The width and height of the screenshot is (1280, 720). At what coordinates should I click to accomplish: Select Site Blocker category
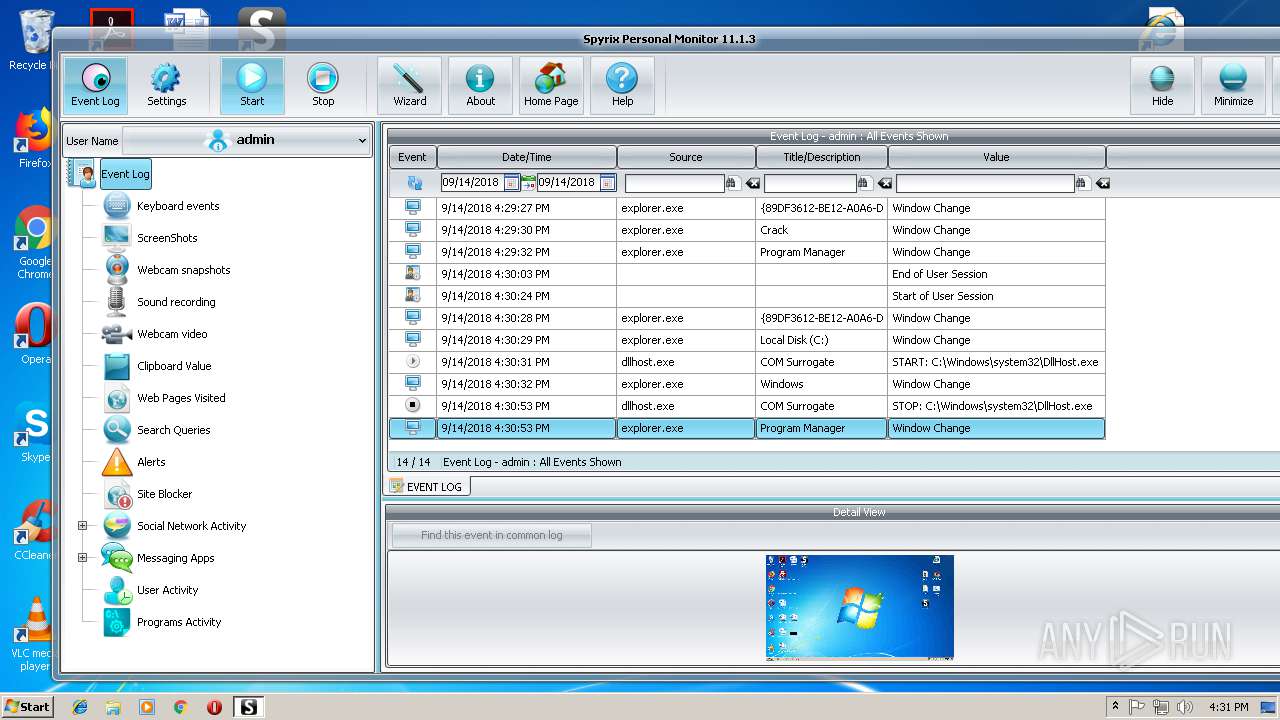tap(164, 494)
